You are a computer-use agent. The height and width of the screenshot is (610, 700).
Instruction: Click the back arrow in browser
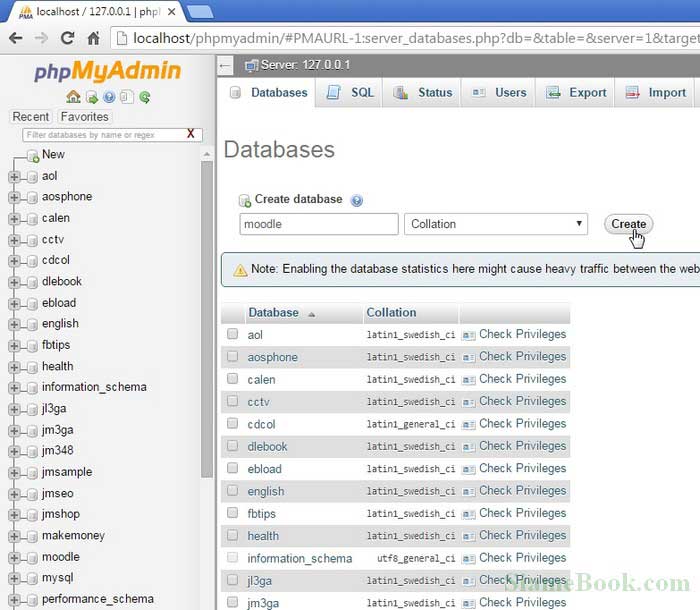[x=16, y=38]
